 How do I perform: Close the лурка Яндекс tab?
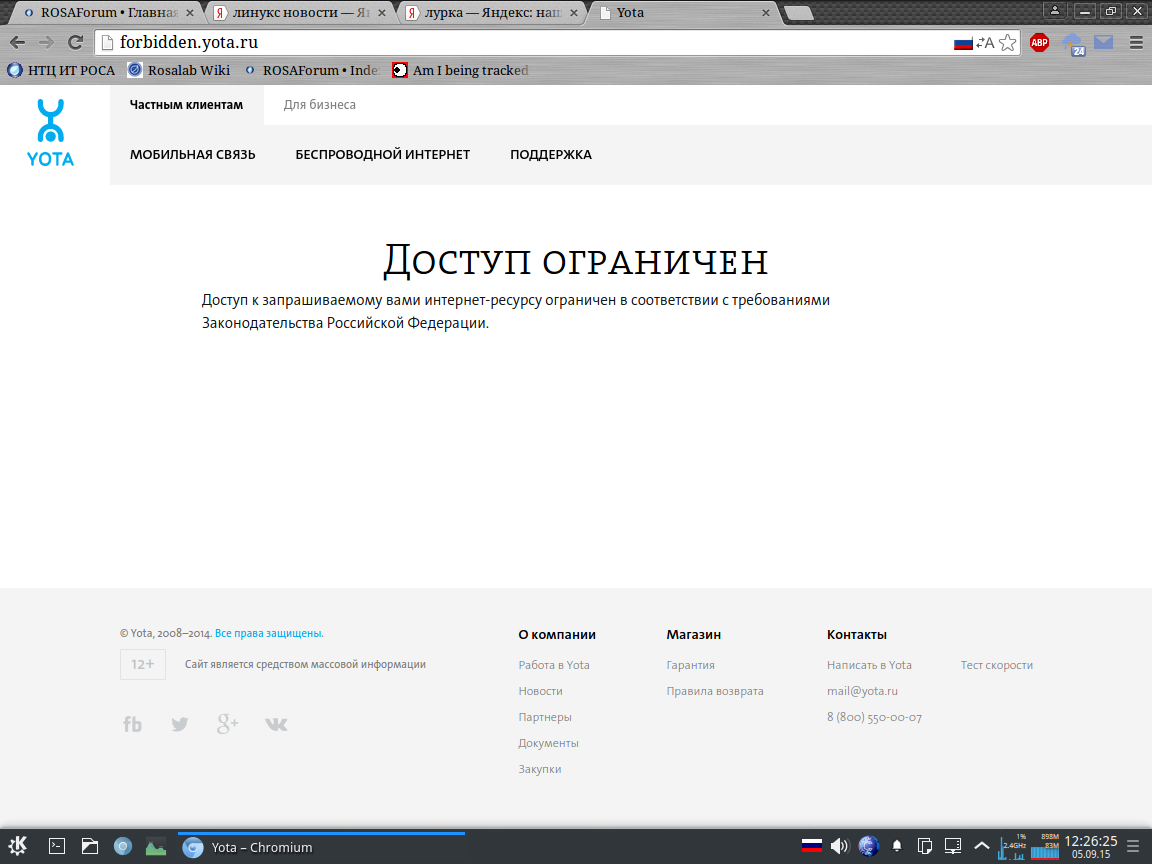pos(574,12)
